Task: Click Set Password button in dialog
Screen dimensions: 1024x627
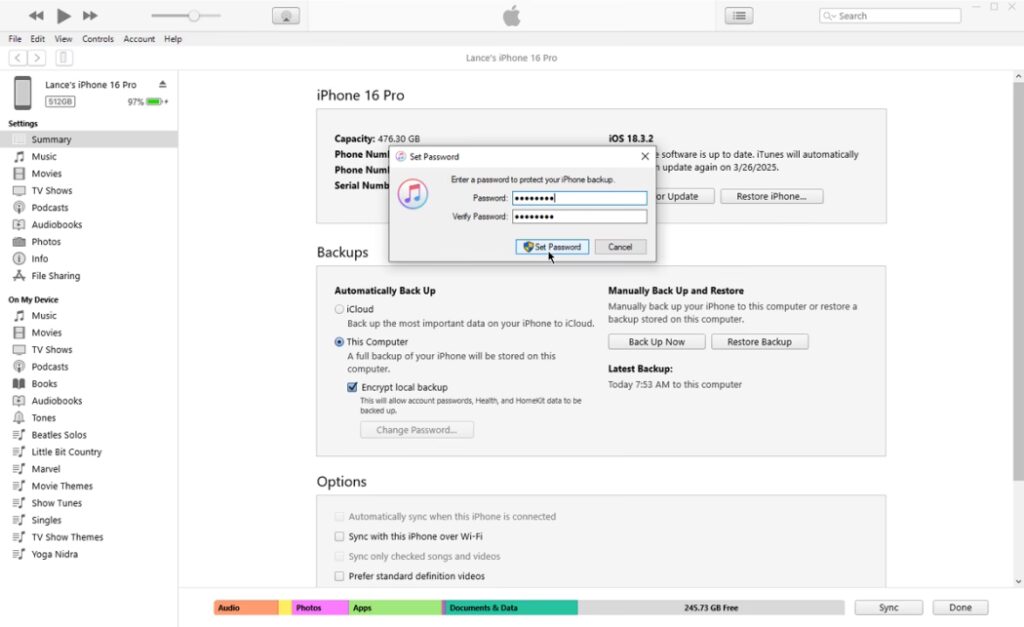Action: (552, 247)
